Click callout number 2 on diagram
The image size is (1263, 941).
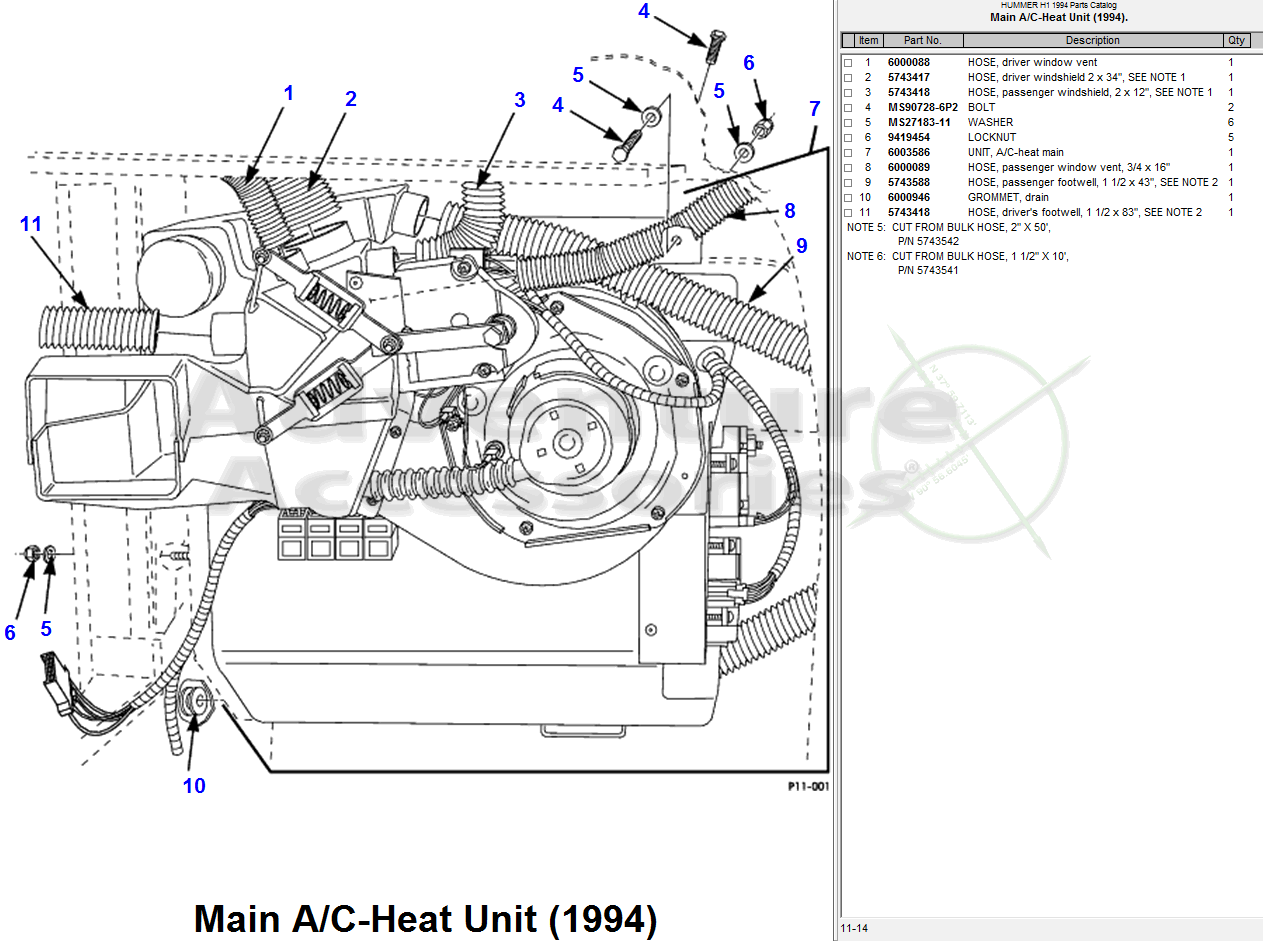pos(351,99)
